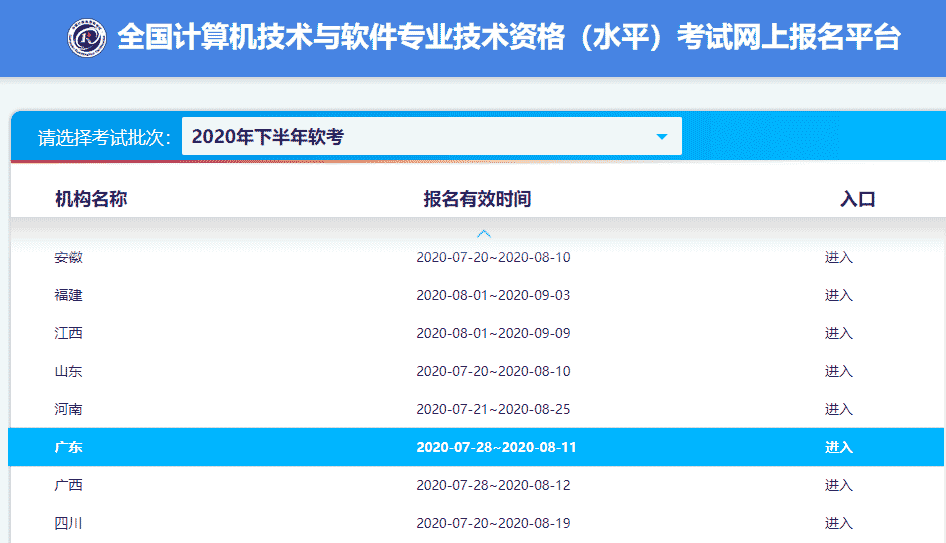Open 进入 for the 四川 row
Screen dimensions: 946x543
(x=838, y=523)
